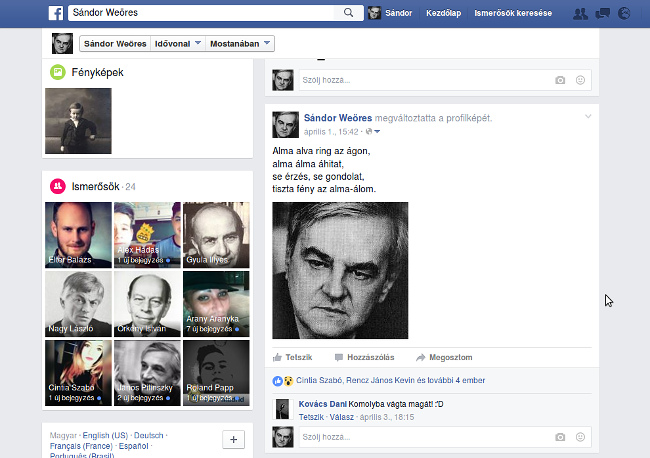
Task: Click the Ismerősök heading link
Action: point(95,187)
